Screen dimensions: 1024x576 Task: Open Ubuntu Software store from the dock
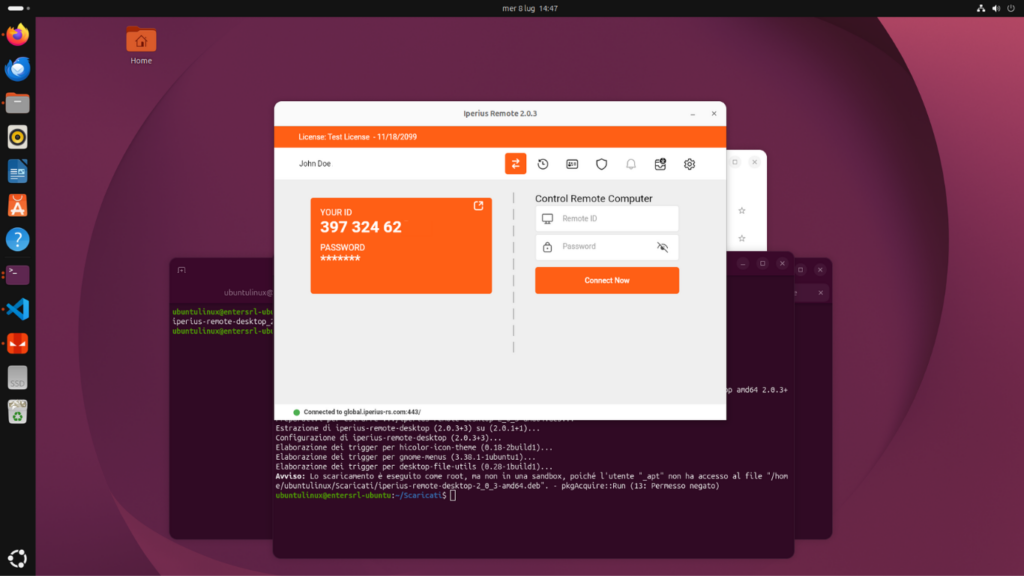click(x=18, y=206)
